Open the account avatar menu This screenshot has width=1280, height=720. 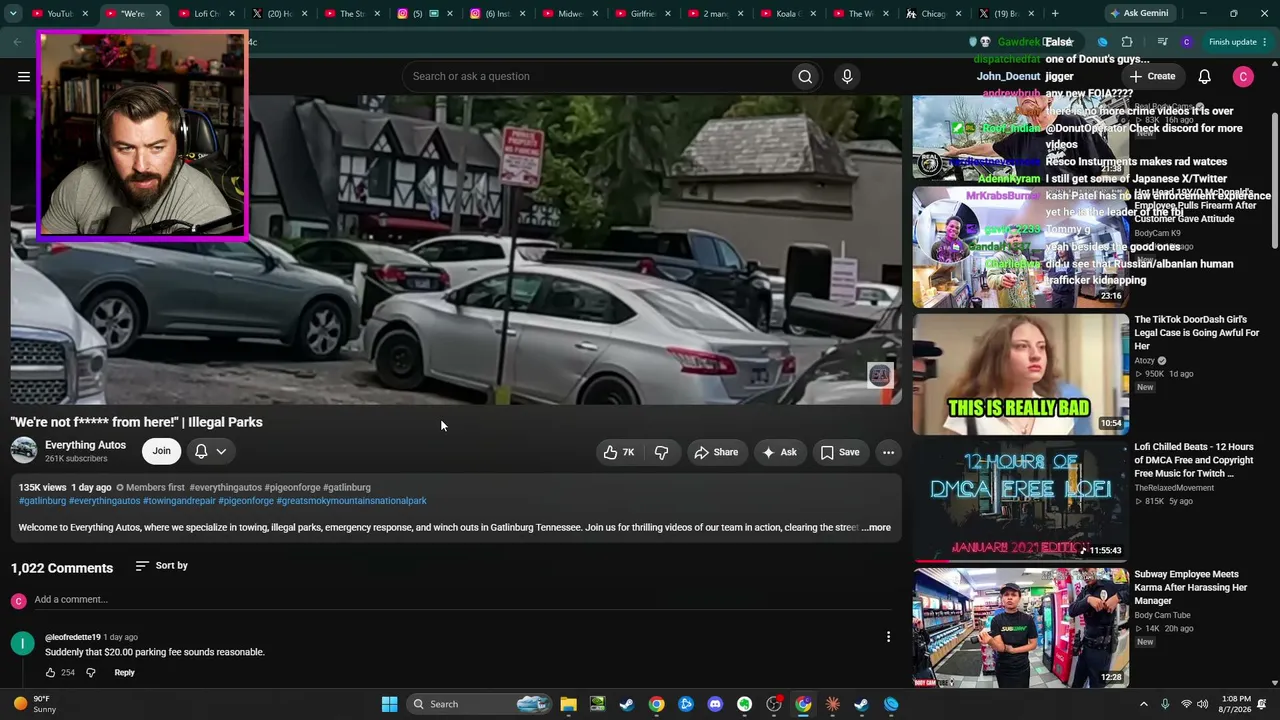[x=1243, y=77]
